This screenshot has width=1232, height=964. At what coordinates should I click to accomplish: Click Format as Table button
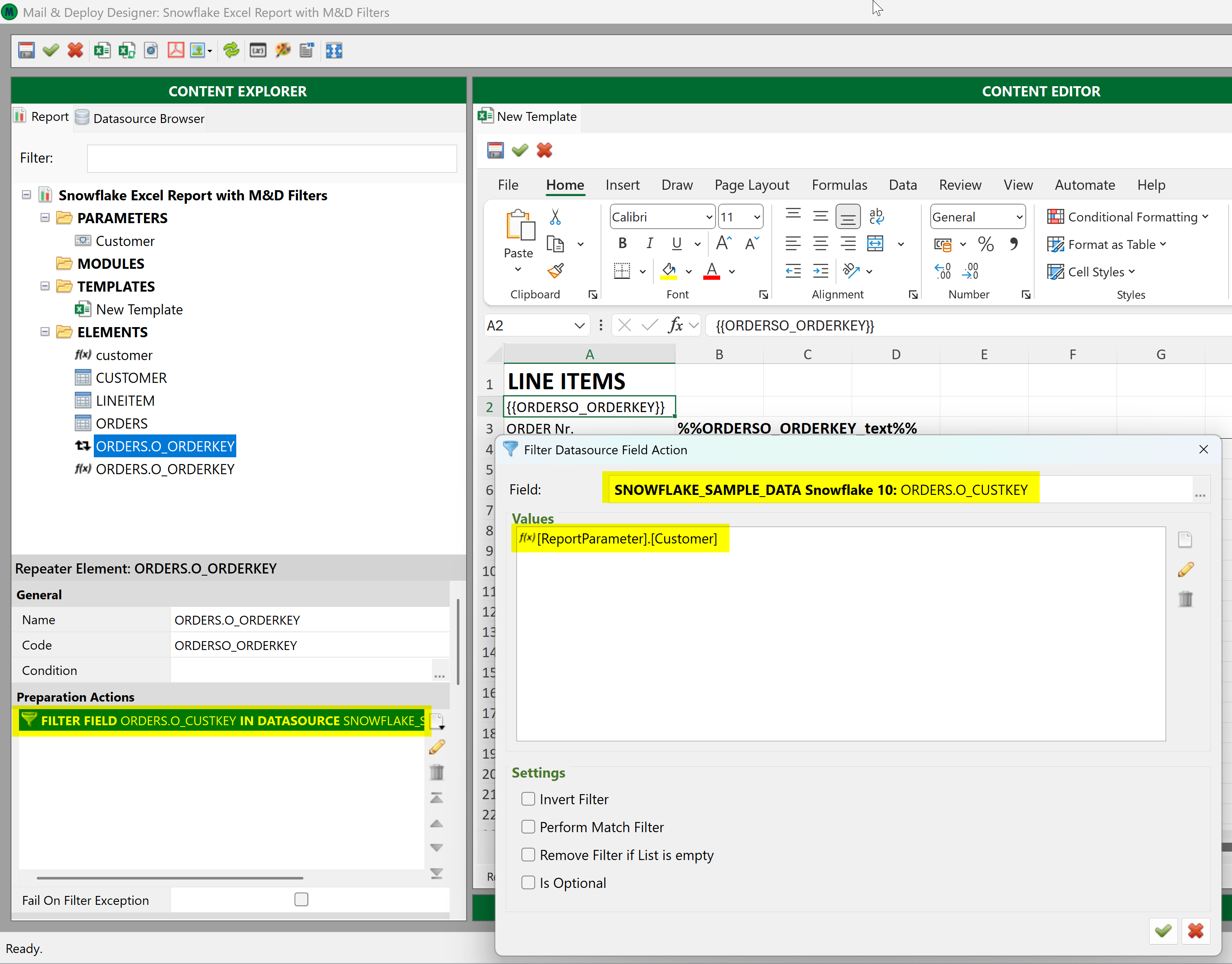click(1106, 244)
